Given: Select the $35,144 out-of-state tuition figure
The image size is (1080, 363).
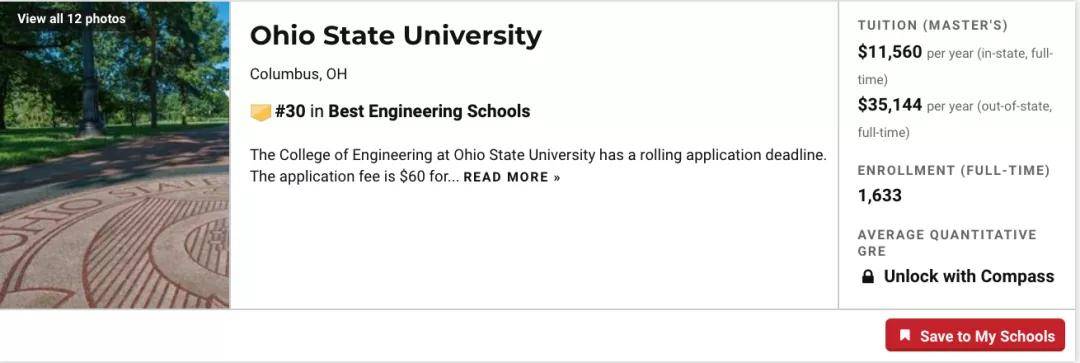Looking at the screenshot, I should tap(889, 105).
